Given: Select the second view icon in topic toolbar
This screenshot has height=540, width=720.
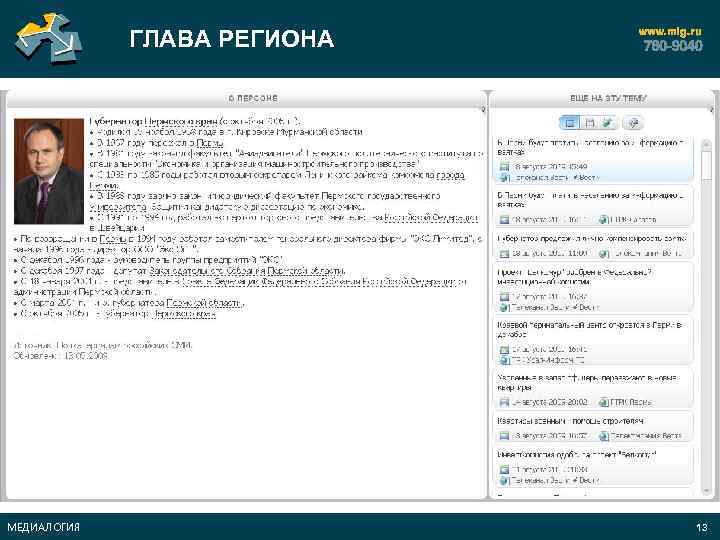Looking at the screenshot, I should tap(590, 123).
